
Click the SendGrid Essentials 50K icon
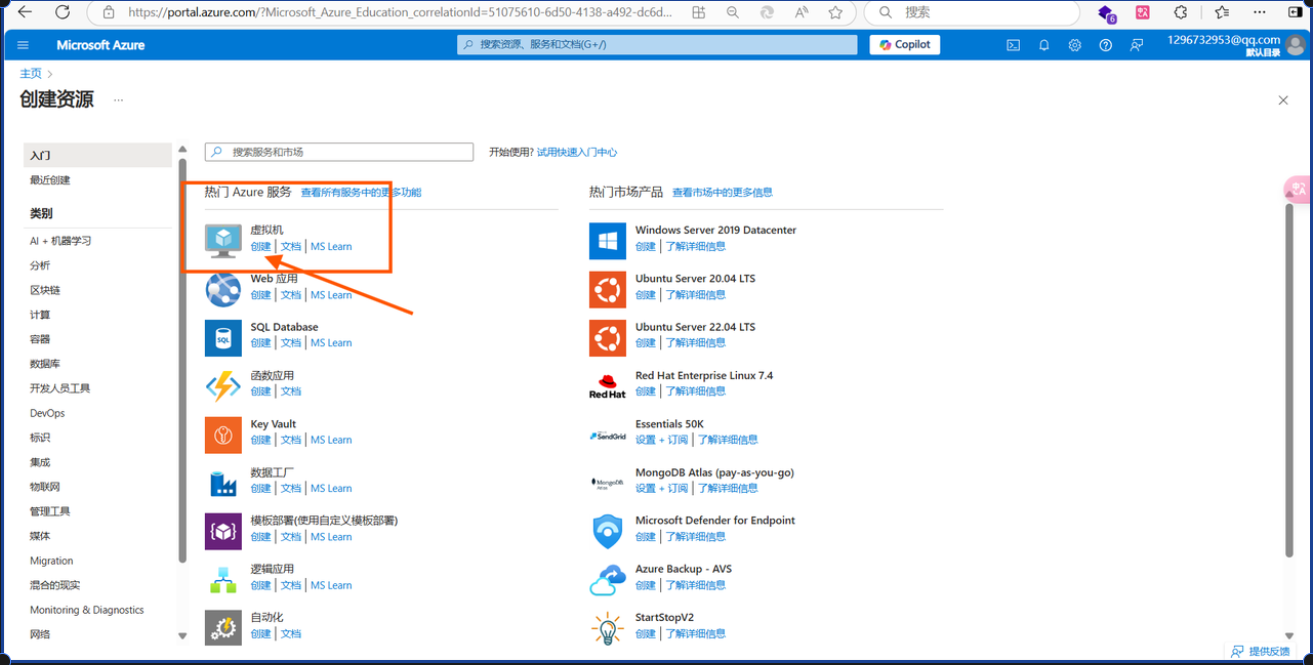[608, 435]
